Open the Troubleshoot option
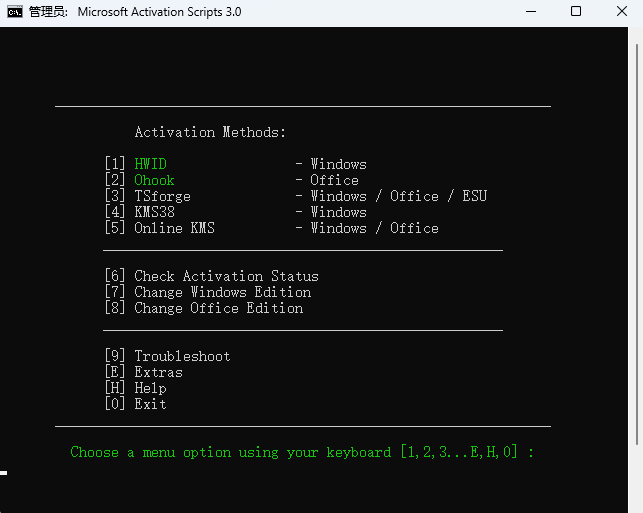This screenshot has width=643, height=513. click(182, 356)
